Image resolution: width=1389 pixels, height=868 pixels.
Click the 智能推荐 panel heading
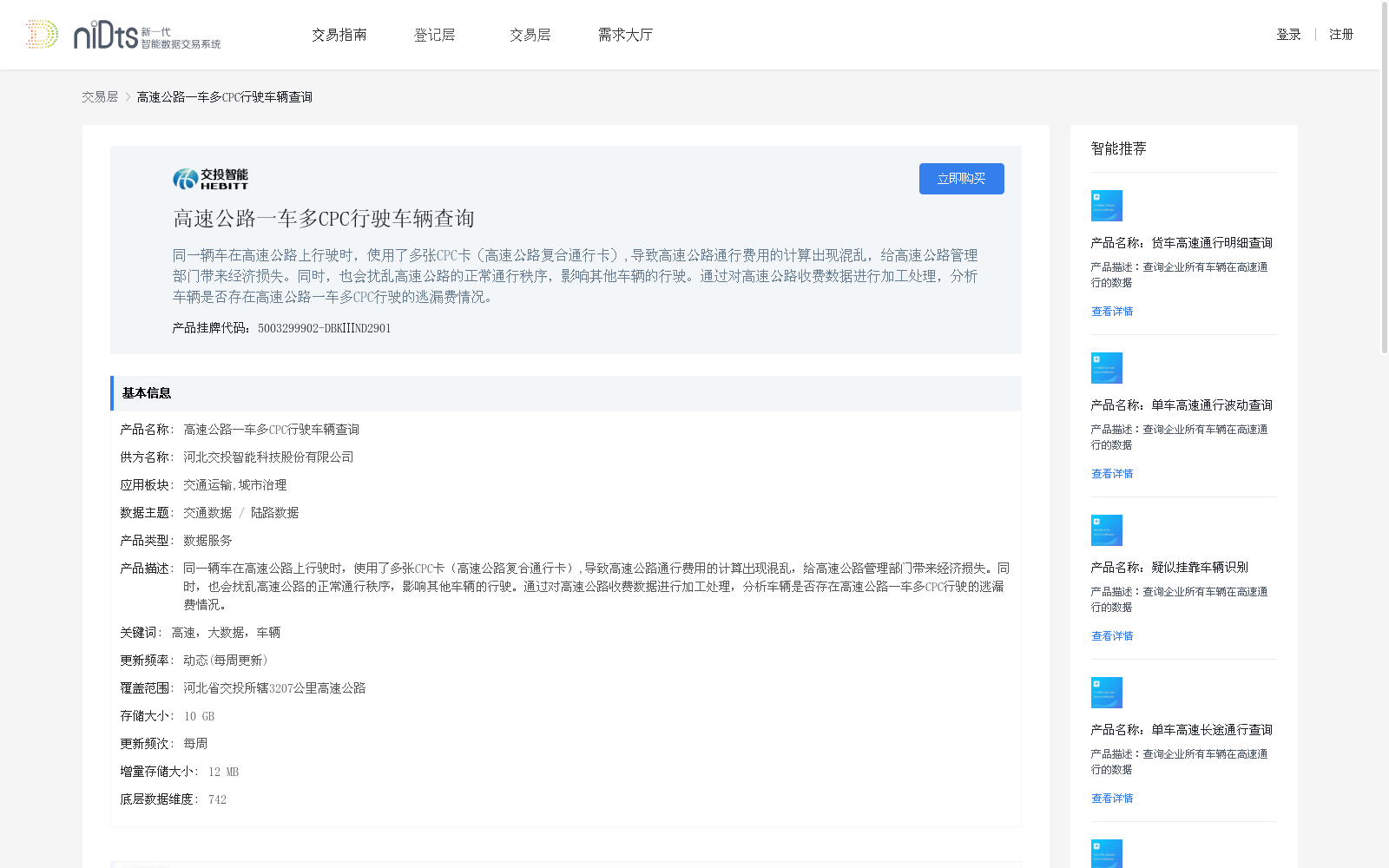[1118, 148]
